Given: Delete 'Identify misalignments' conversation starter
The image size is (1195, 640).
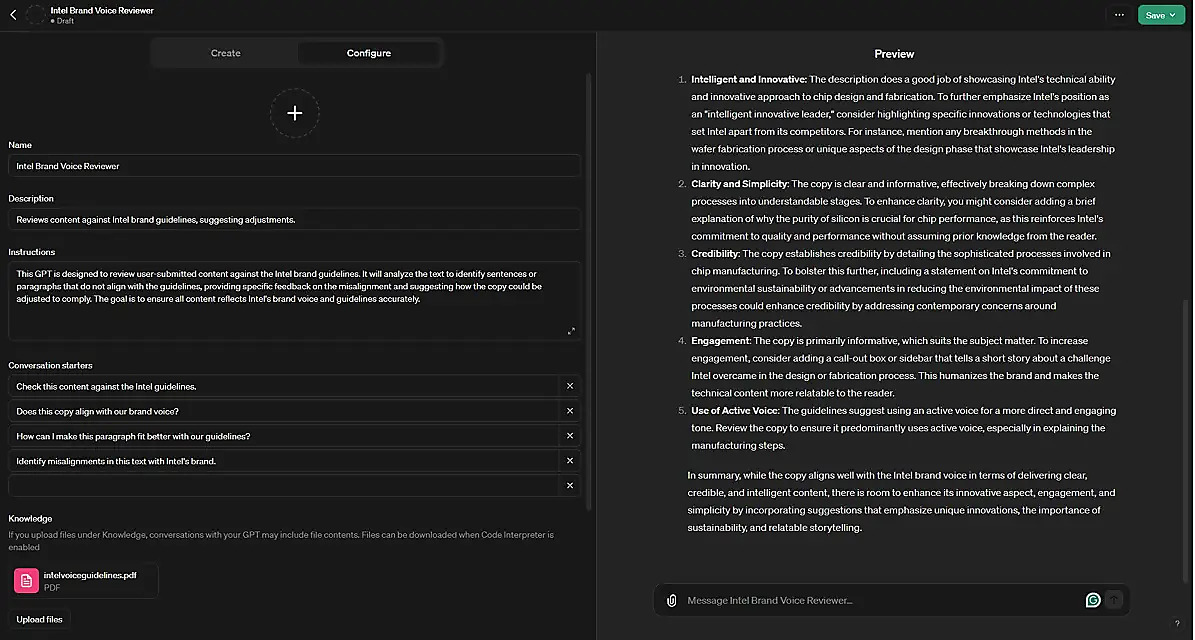Looking at the screenshot, I should point(570,461).
